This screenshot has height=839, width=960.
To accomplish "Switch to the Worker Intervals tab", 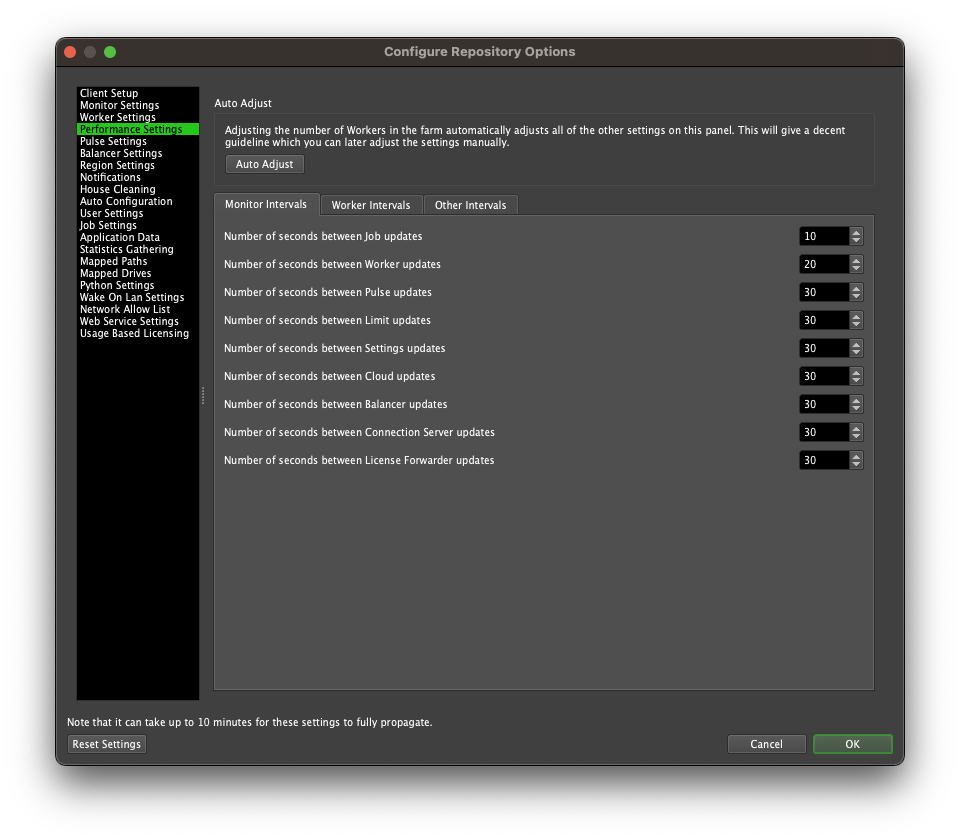I will [371, 205].
